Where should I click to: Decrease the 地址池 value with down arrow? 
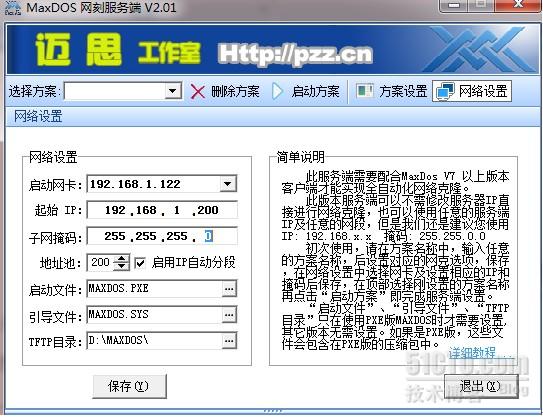(122, 266)
